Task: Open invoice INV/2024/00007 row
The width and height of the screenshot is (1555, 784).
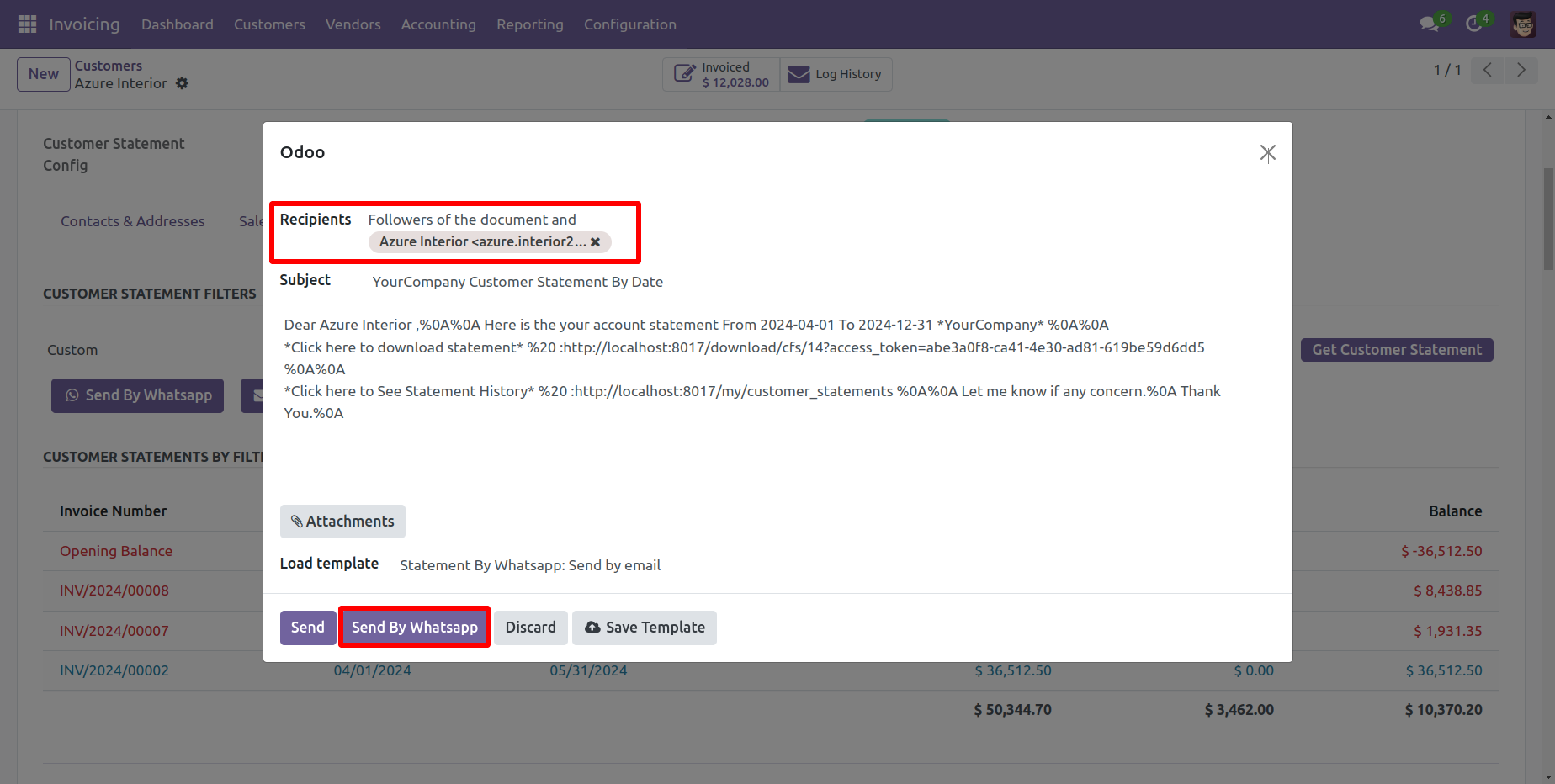Action: coord(114,631)
